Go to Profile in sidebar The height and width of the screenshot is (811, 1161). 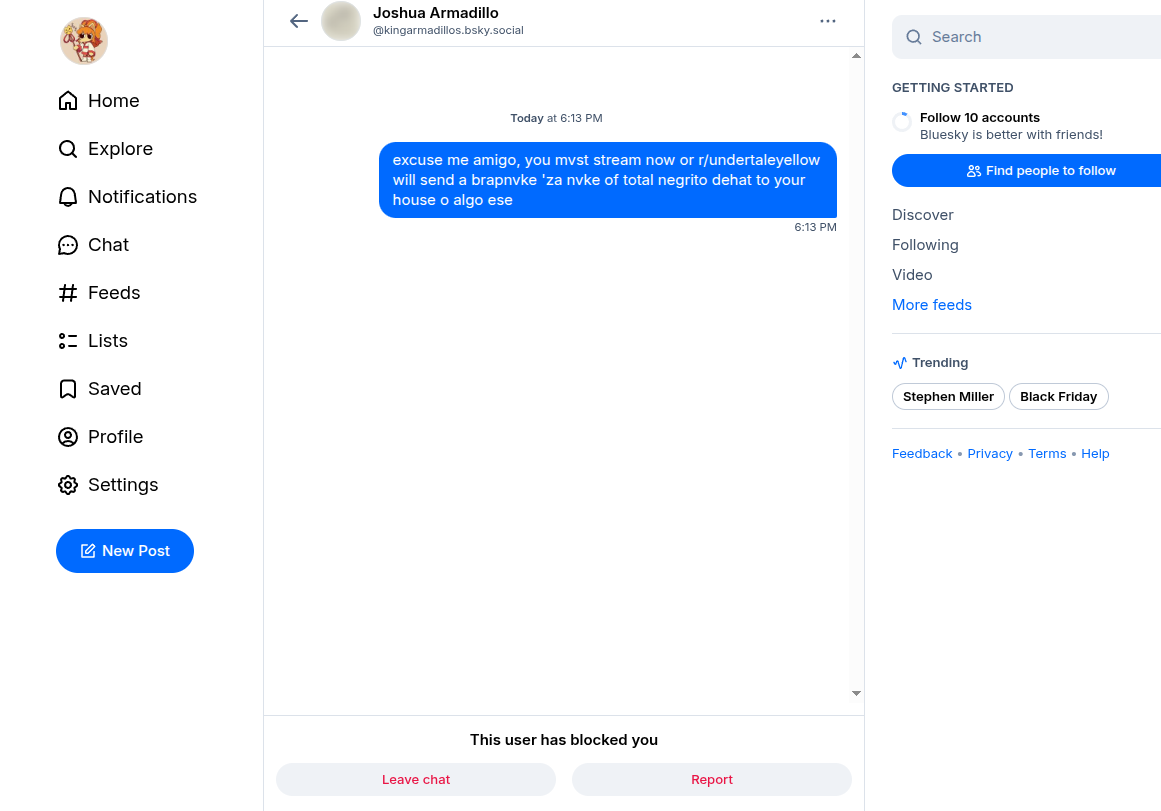(101, 437)
